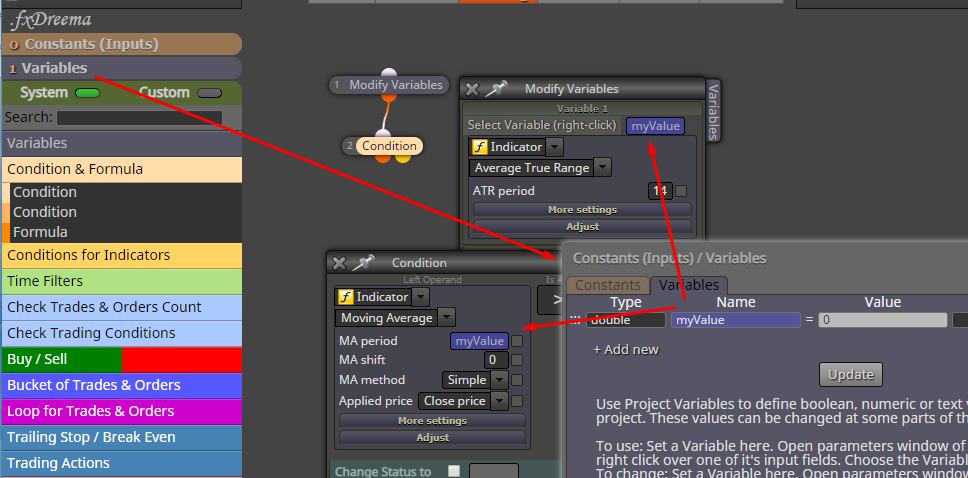Pin the Condition parameters panel
This screenshot has width=968, height=478.
[363, 263]
